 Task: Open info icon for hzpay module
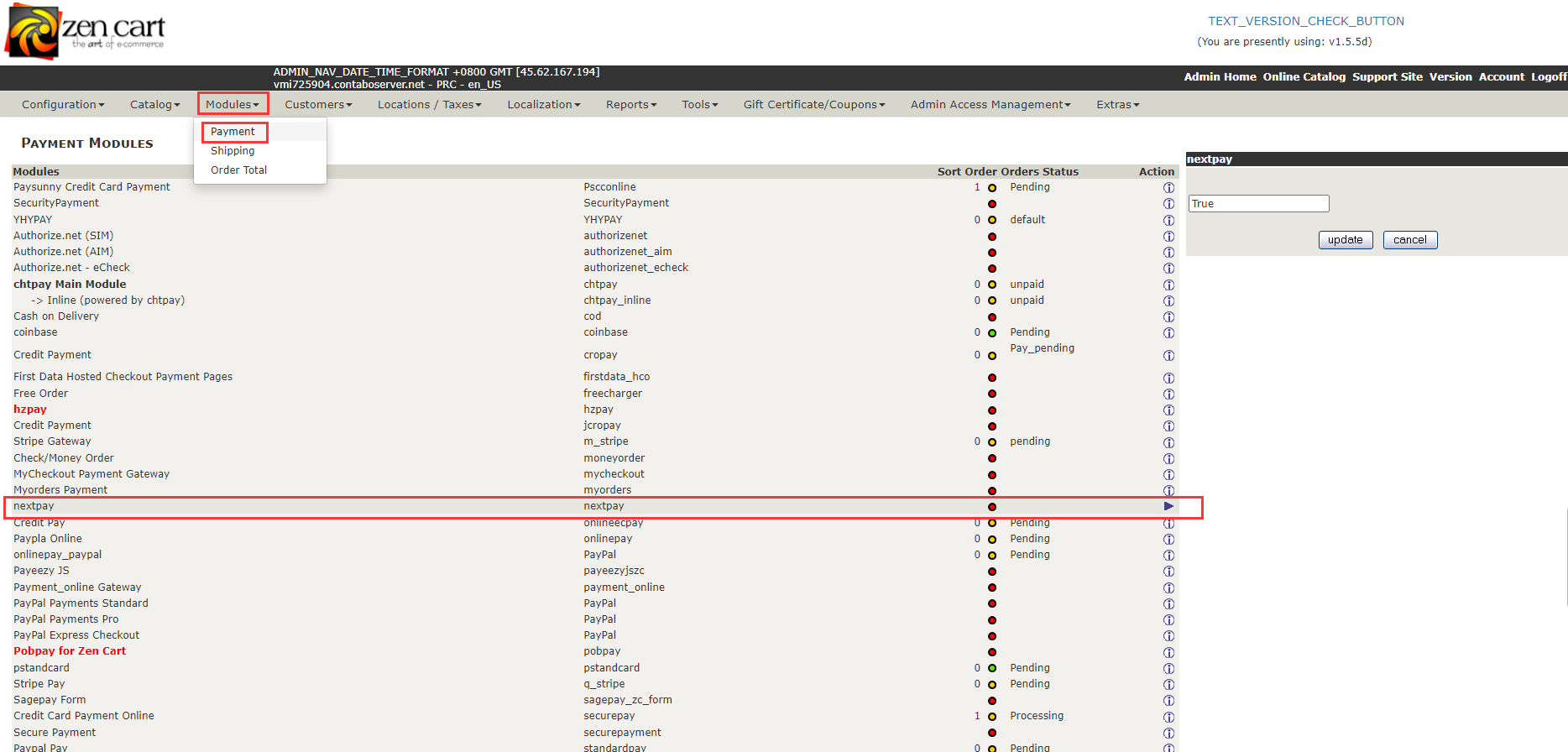(1168, 410)
